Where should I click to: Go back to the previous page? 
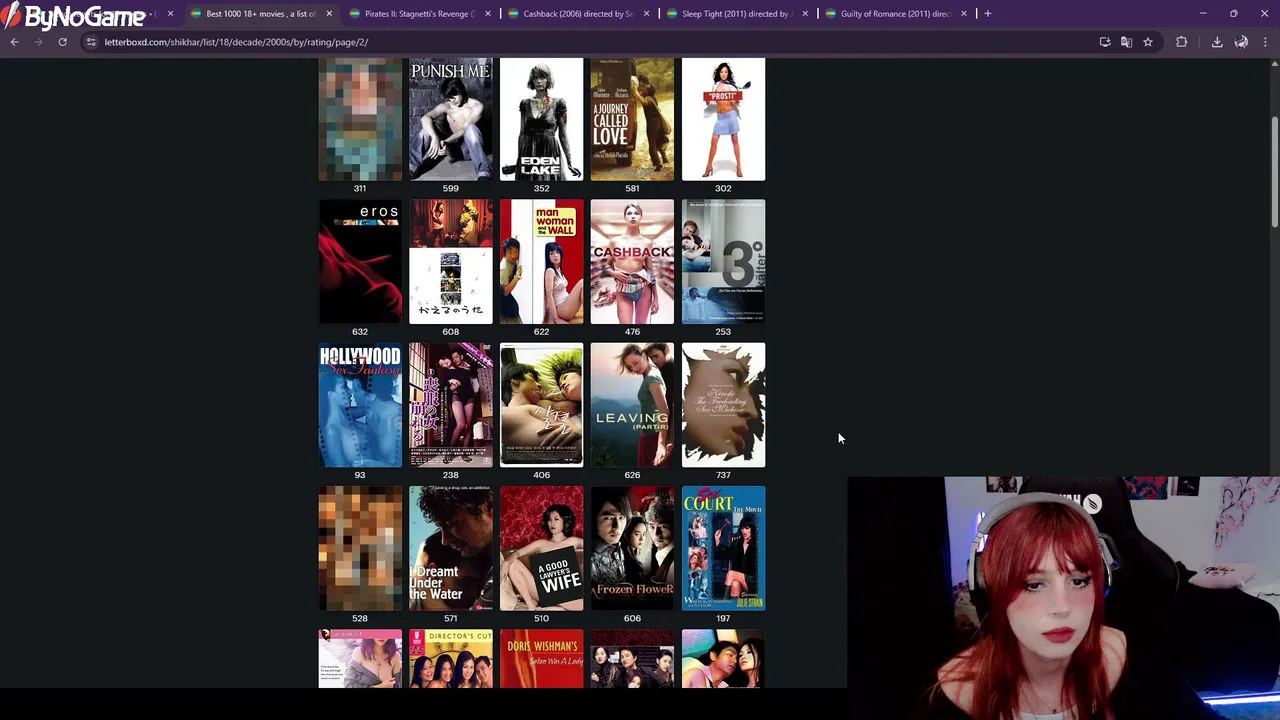tap(14, 42)
